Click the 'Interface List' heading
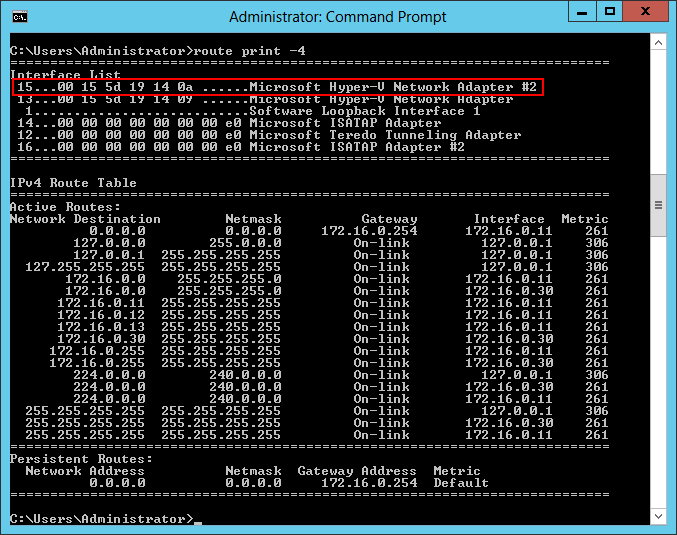 [x=65, y=75]
